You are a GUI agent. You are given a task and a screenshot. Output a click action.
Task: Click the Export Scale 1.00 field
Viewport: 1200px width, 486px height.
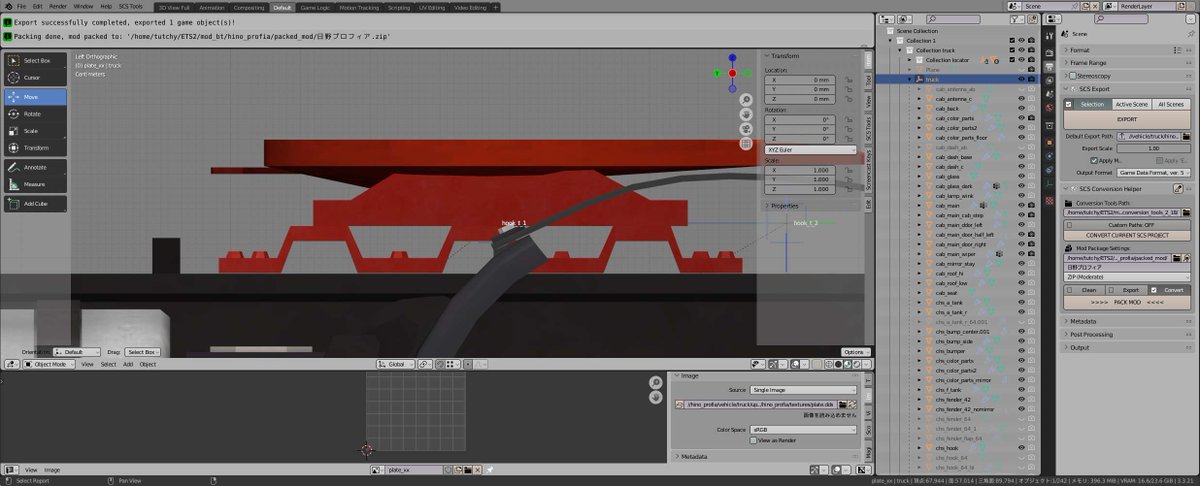pyautogui.click(x=1154, y=148)
